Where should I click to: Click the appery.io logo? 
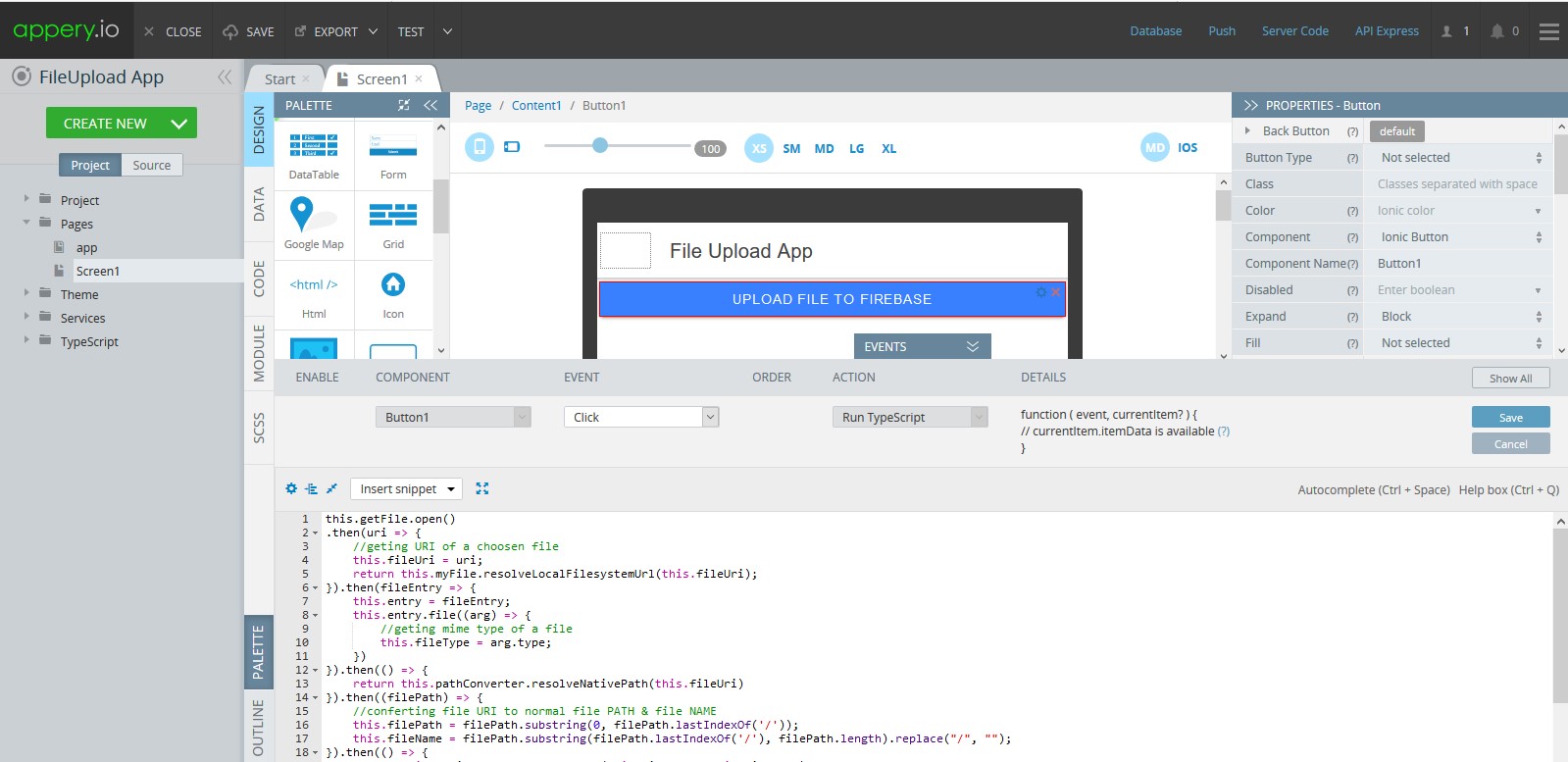click(66, 29)
